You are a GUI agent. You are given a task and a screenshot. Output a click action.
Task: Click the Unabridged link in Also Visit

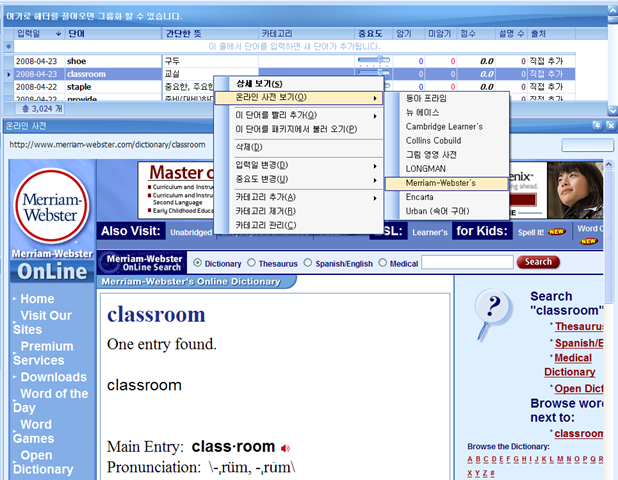point(191,233)
